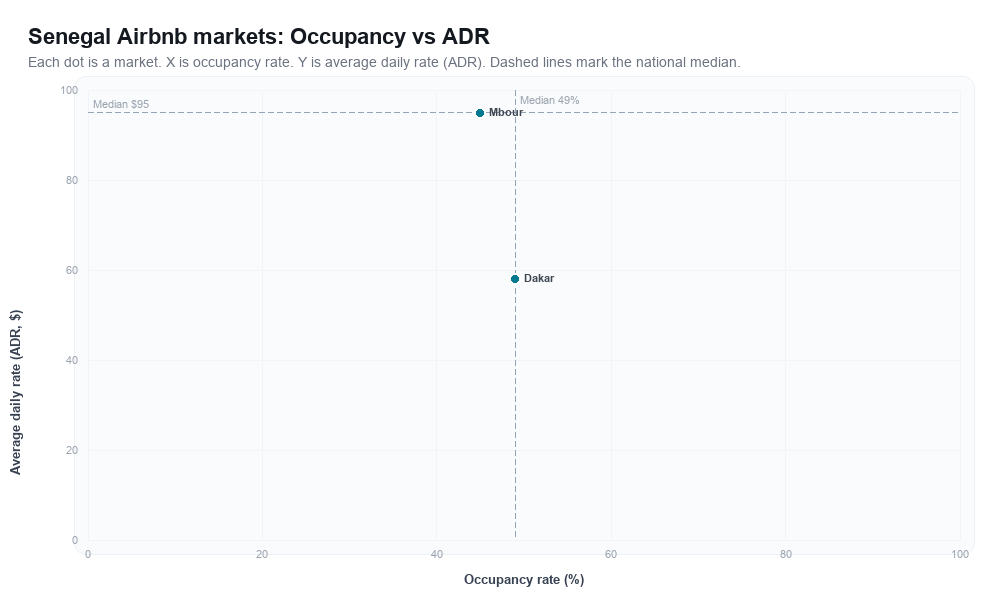Click the Mbour market data point

(x=480, y=113)
